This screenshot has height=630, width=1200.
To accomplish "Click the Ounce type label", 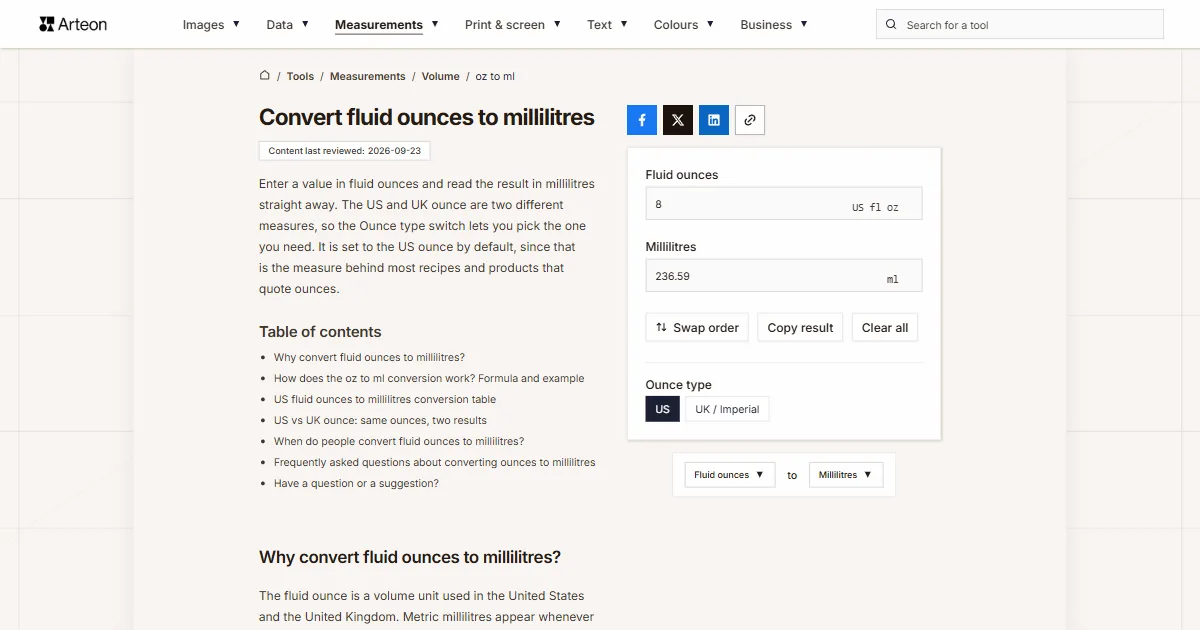I will [679, 385].
